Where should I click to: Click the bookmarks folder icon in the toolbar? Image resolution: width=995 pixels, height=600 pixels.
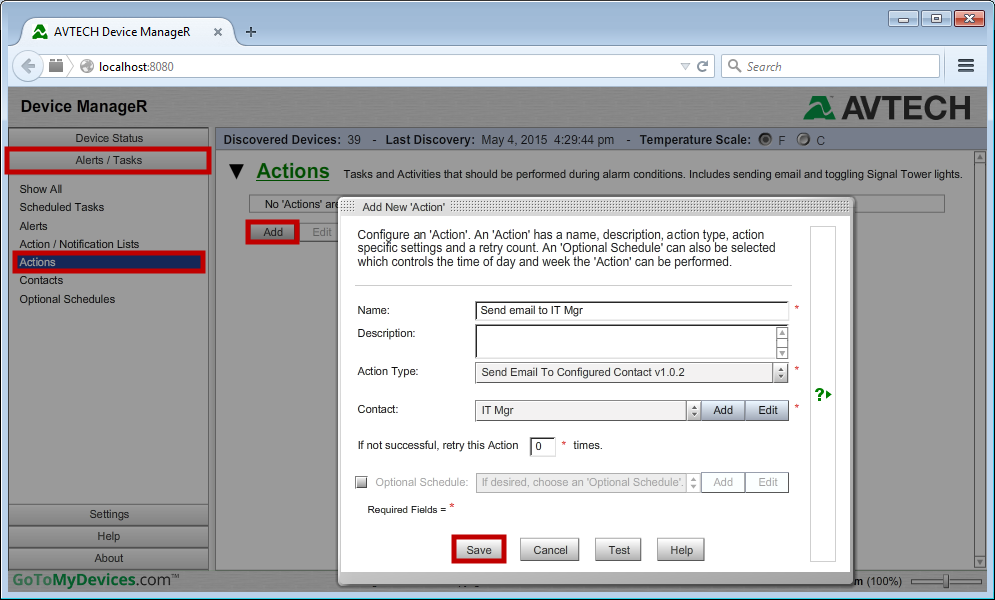pyautogui.click(x=56, y=65)
